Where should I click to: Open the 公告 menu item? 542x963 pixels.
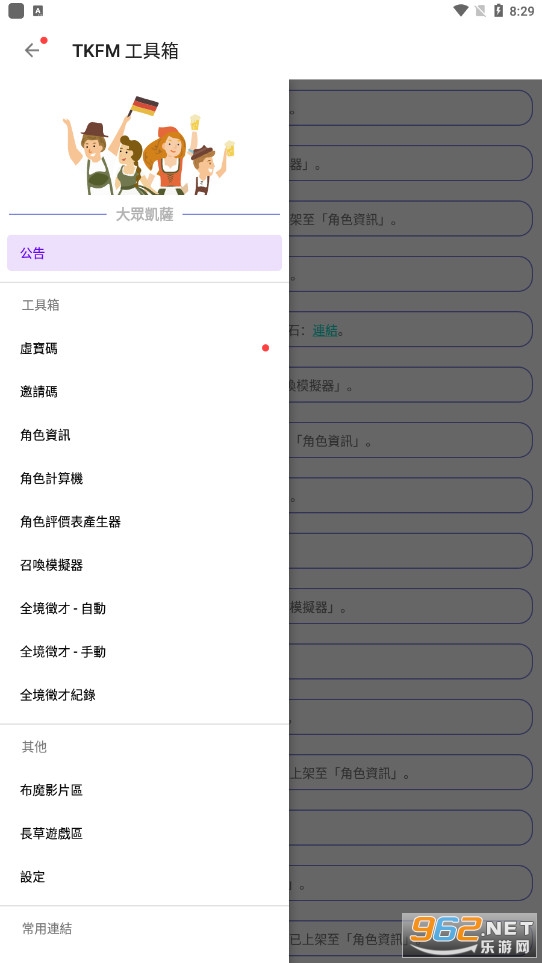(x=144, y=253)
